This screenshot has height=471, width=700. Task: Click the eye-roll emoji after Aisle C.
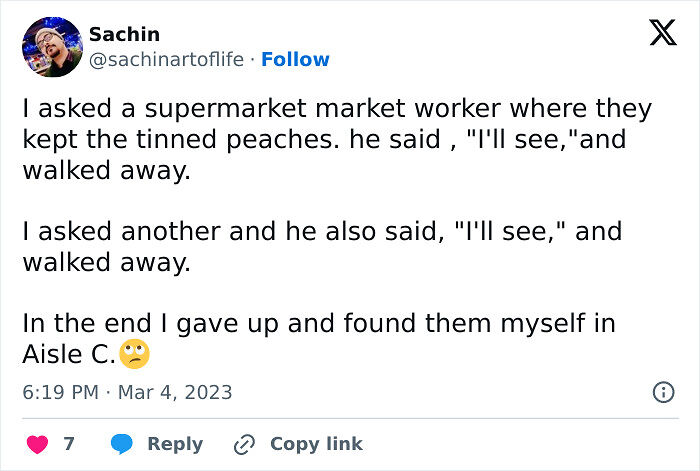pos(134,353)
